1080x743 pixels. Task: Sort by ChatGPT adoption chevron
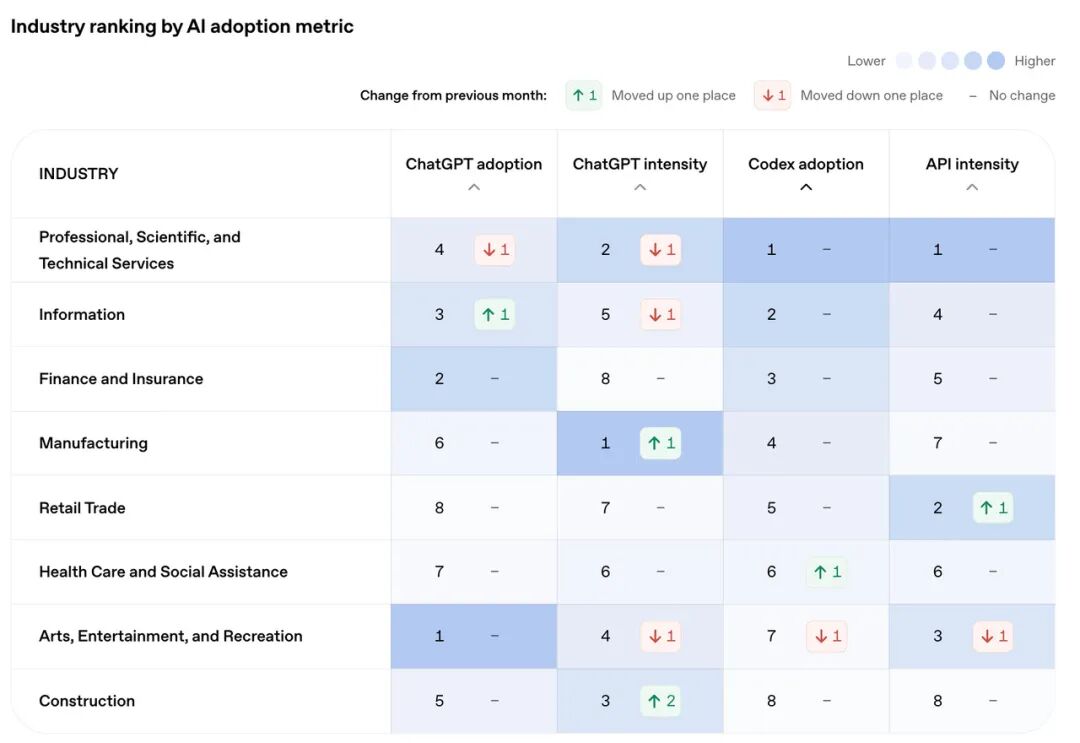pyautogui.click(x=474, y=187)
